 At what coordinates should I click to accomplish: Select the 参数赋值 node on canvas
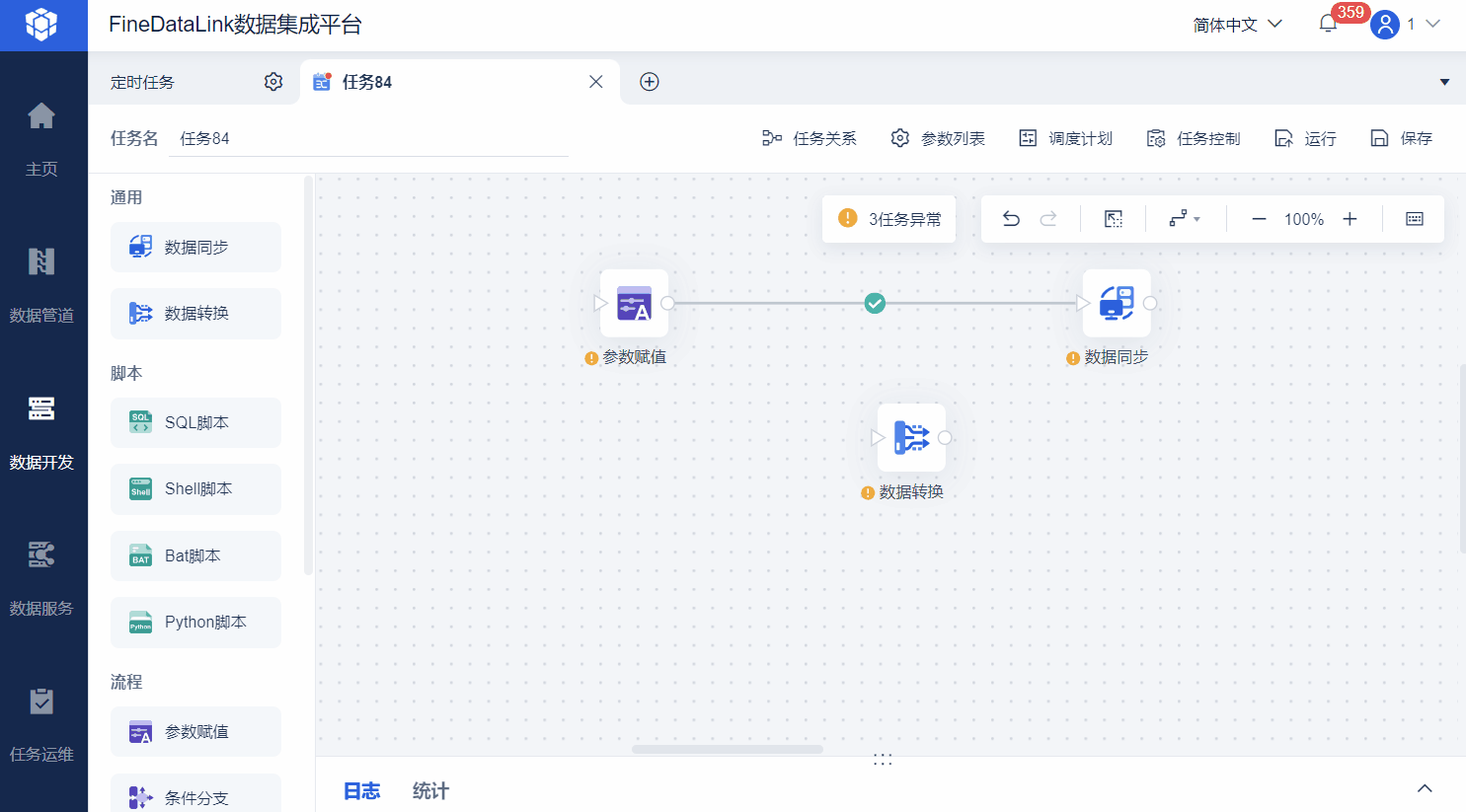[x=634, y=303]
